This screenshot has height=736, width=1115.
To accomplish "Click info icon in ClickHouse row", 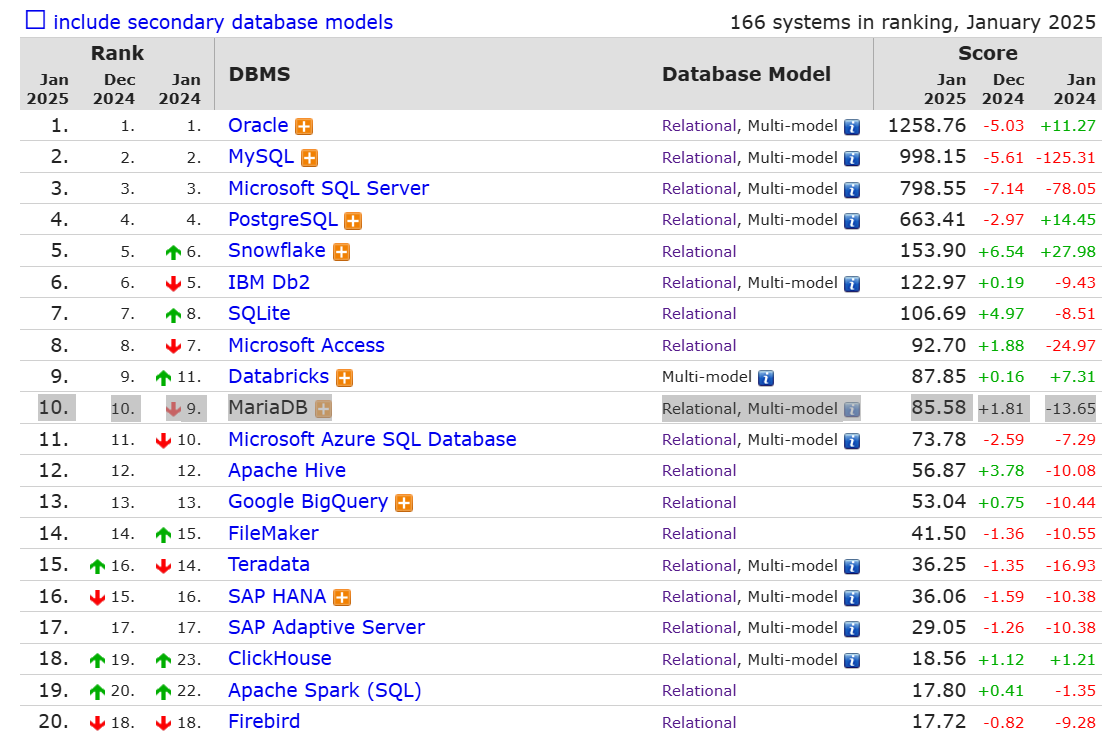I will (852, 661).
